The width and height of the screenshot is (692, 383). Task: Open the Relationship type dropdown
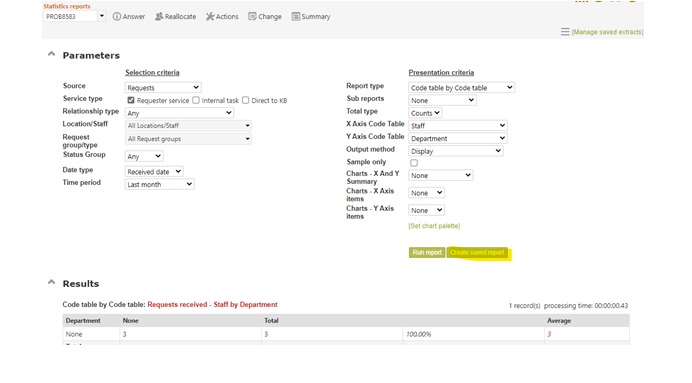(179, 113)
